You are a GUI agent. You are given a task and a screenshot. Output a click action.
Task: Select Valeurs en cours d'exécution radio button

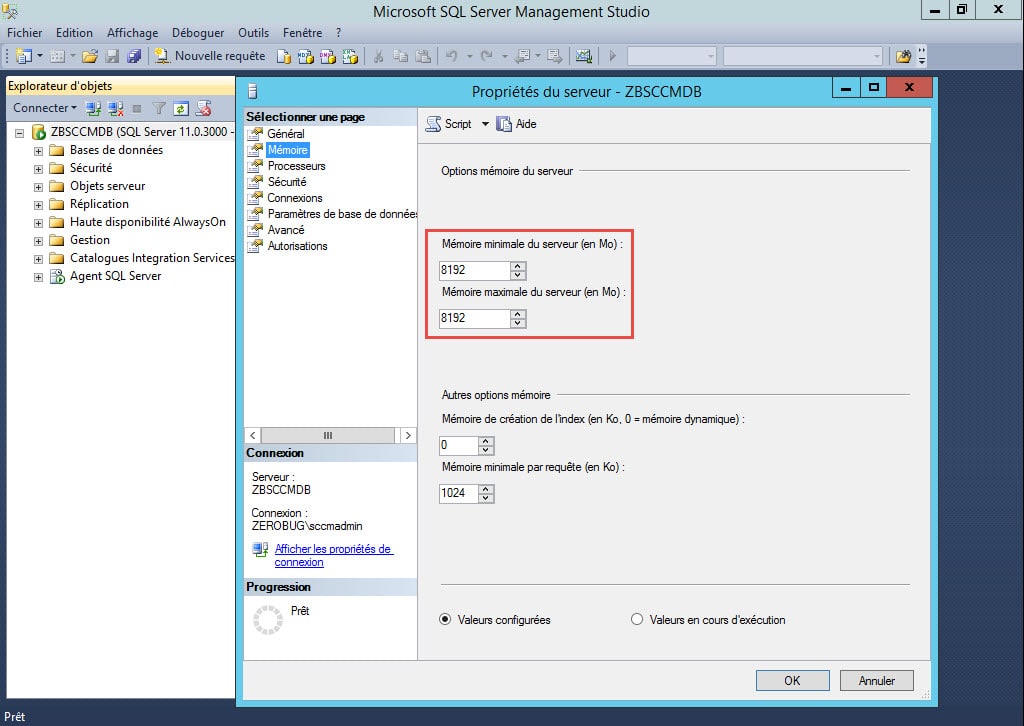tap(637, 620)
